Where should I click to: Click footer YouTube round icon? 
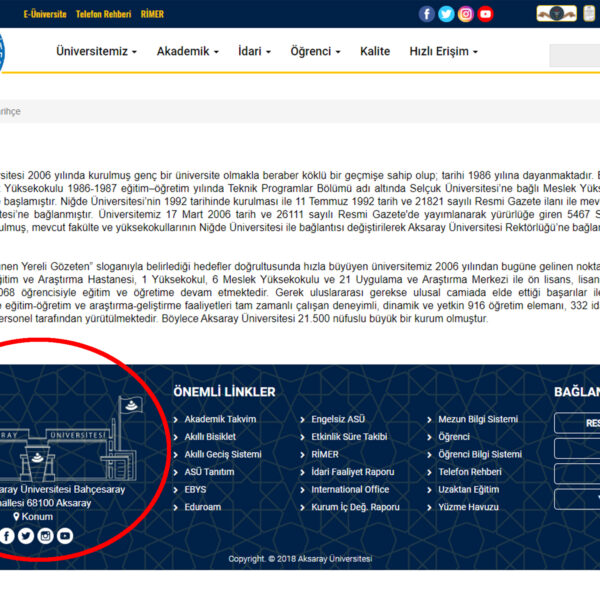(65, 536)
